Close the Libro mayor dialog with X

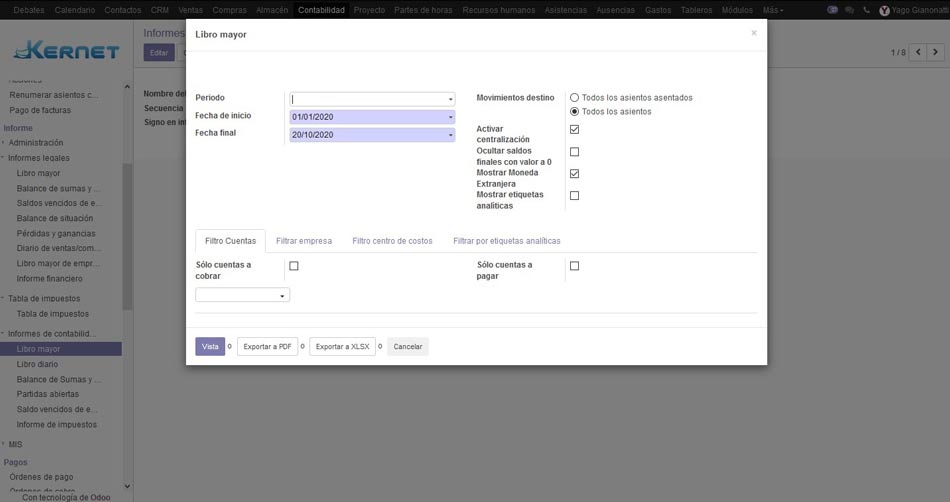[x=754, y=33]
